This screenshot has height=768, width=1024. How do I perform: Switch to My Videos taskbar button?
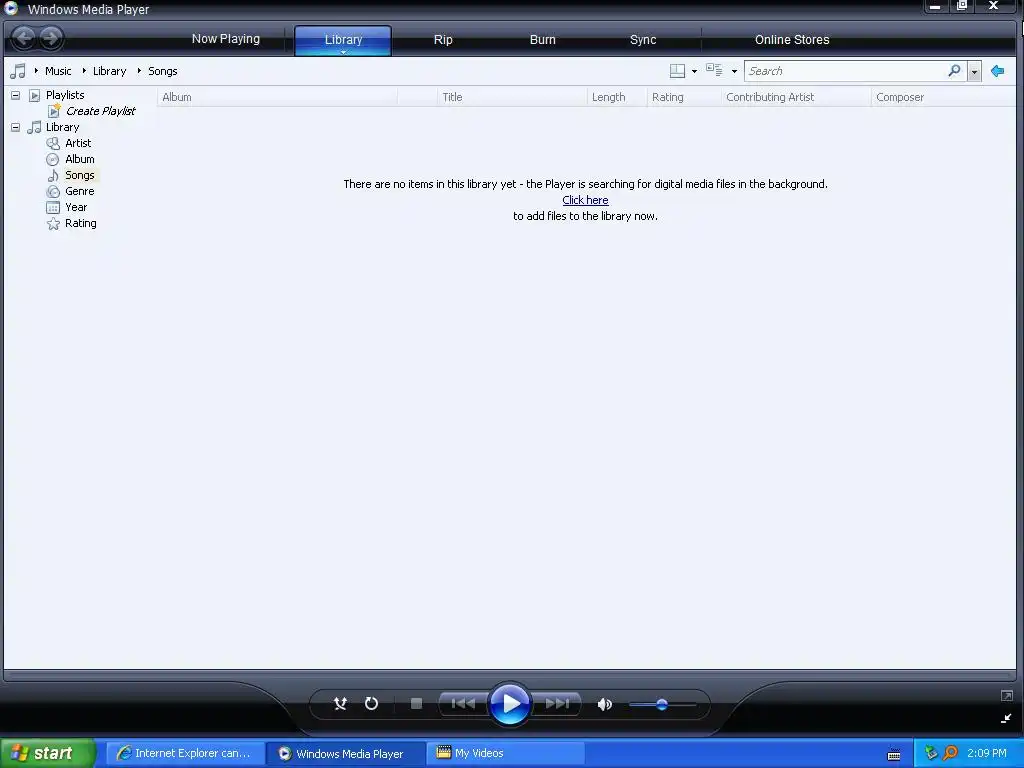[505, 753]
